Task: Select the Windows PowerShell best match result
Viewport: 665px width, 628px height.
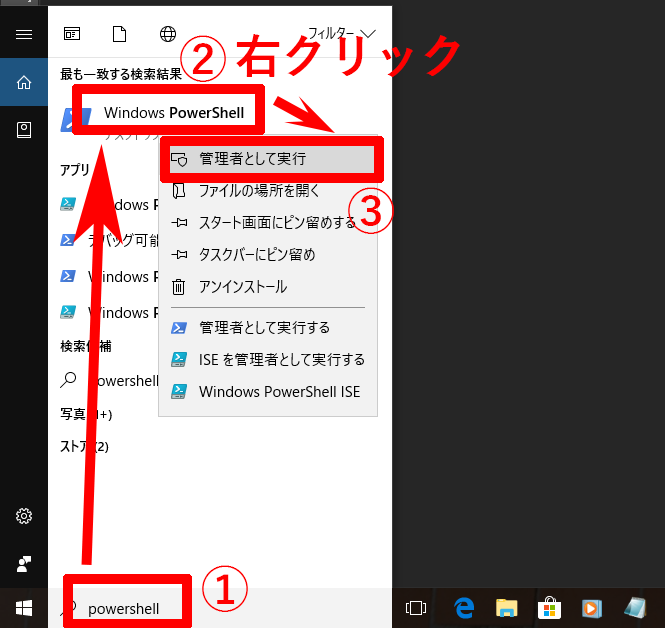Action: pos(174,113)
